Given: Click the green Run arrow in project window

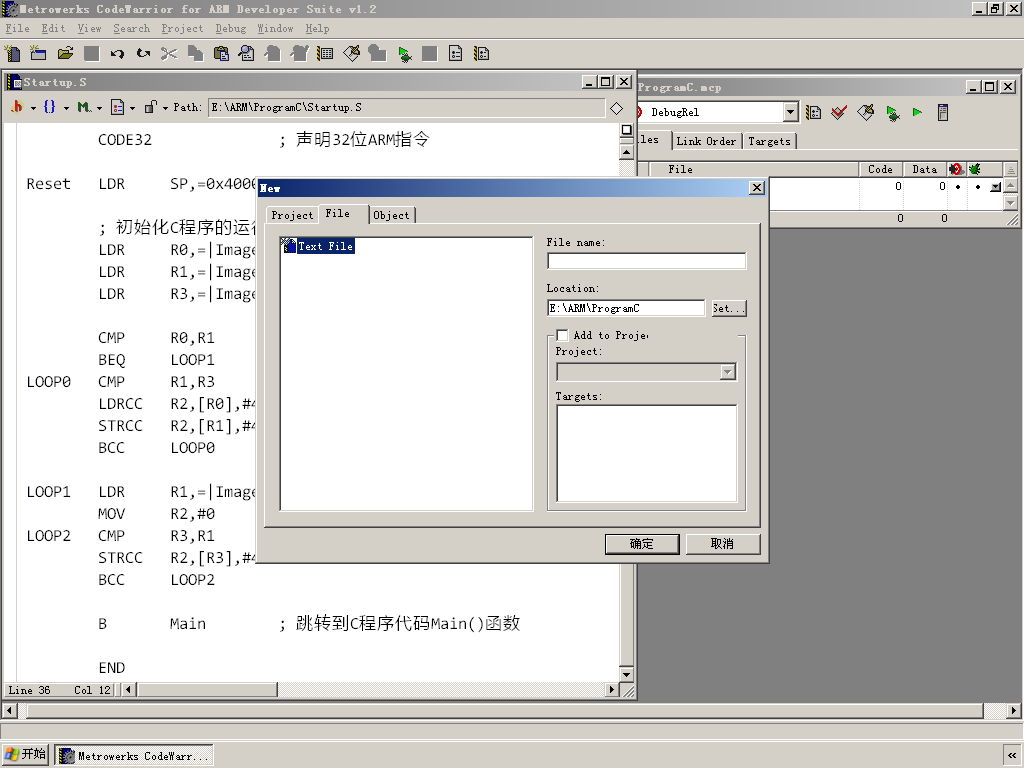Looking at the screenshot, I should pyautogui.click(x=918, y=112).
